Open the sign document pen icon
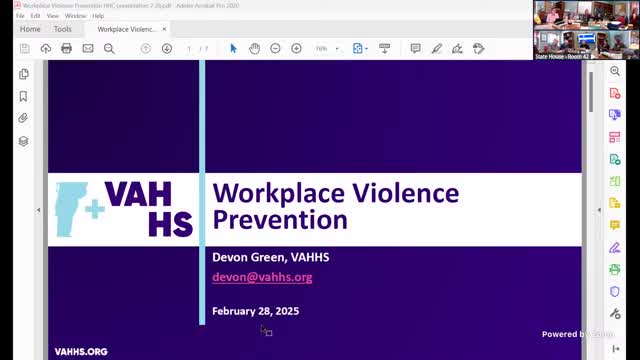 click(x=457, y=49)
